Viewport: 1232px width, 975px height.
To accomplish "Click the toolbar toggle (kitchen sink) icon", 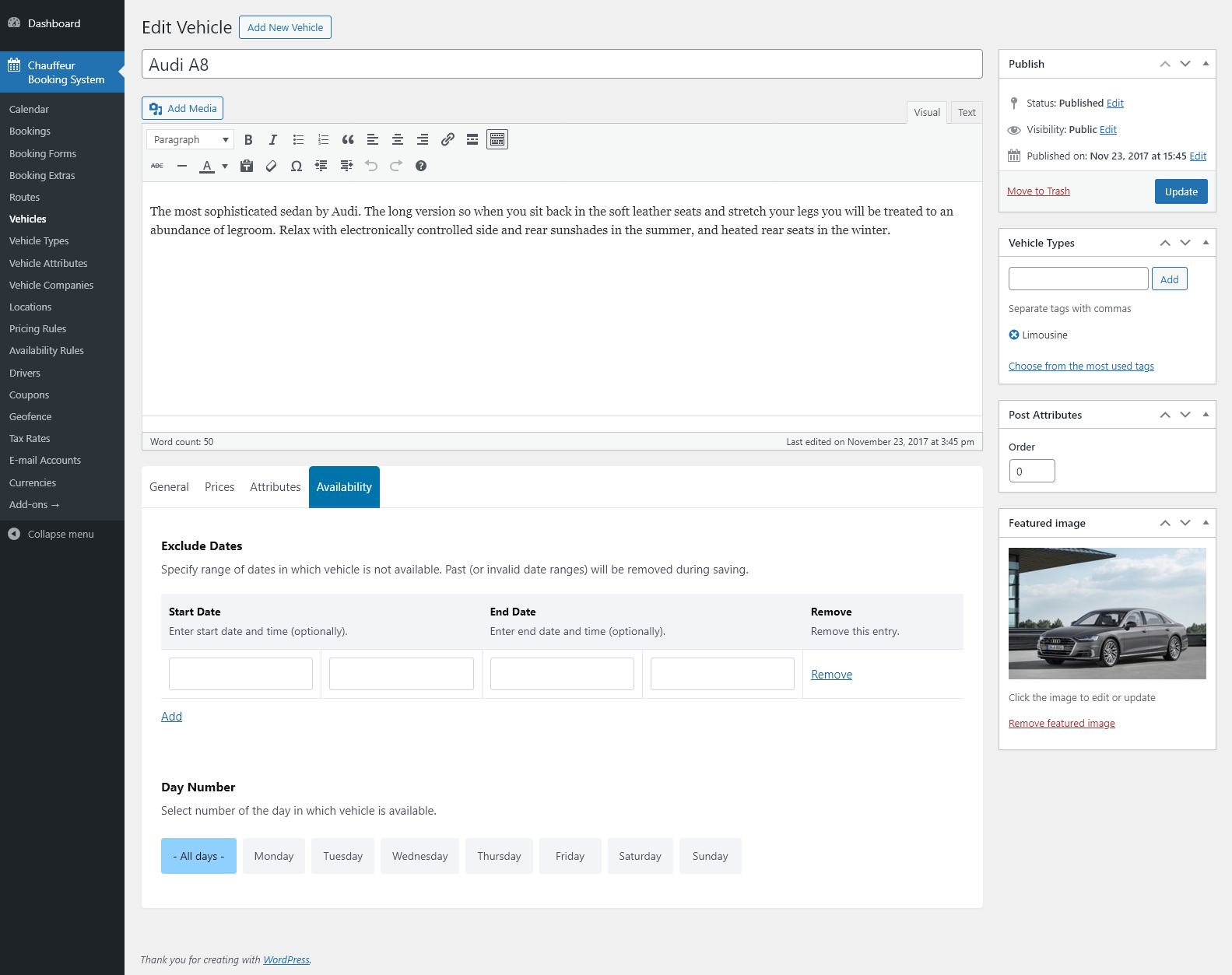I will tap(497, 139).
